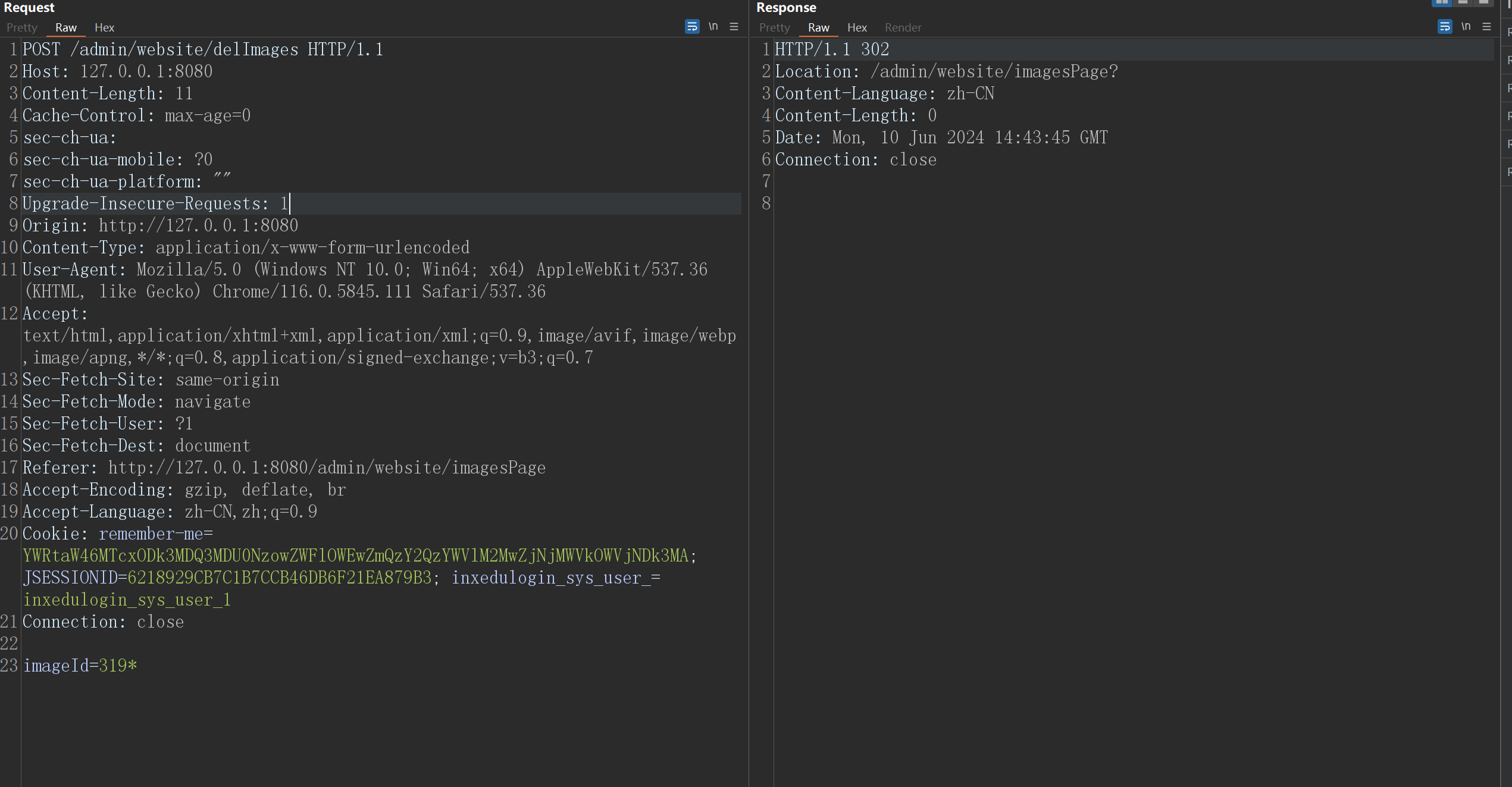Open the Response panel hamburger options menu

pyautogui.click(x=1486, y=27)
